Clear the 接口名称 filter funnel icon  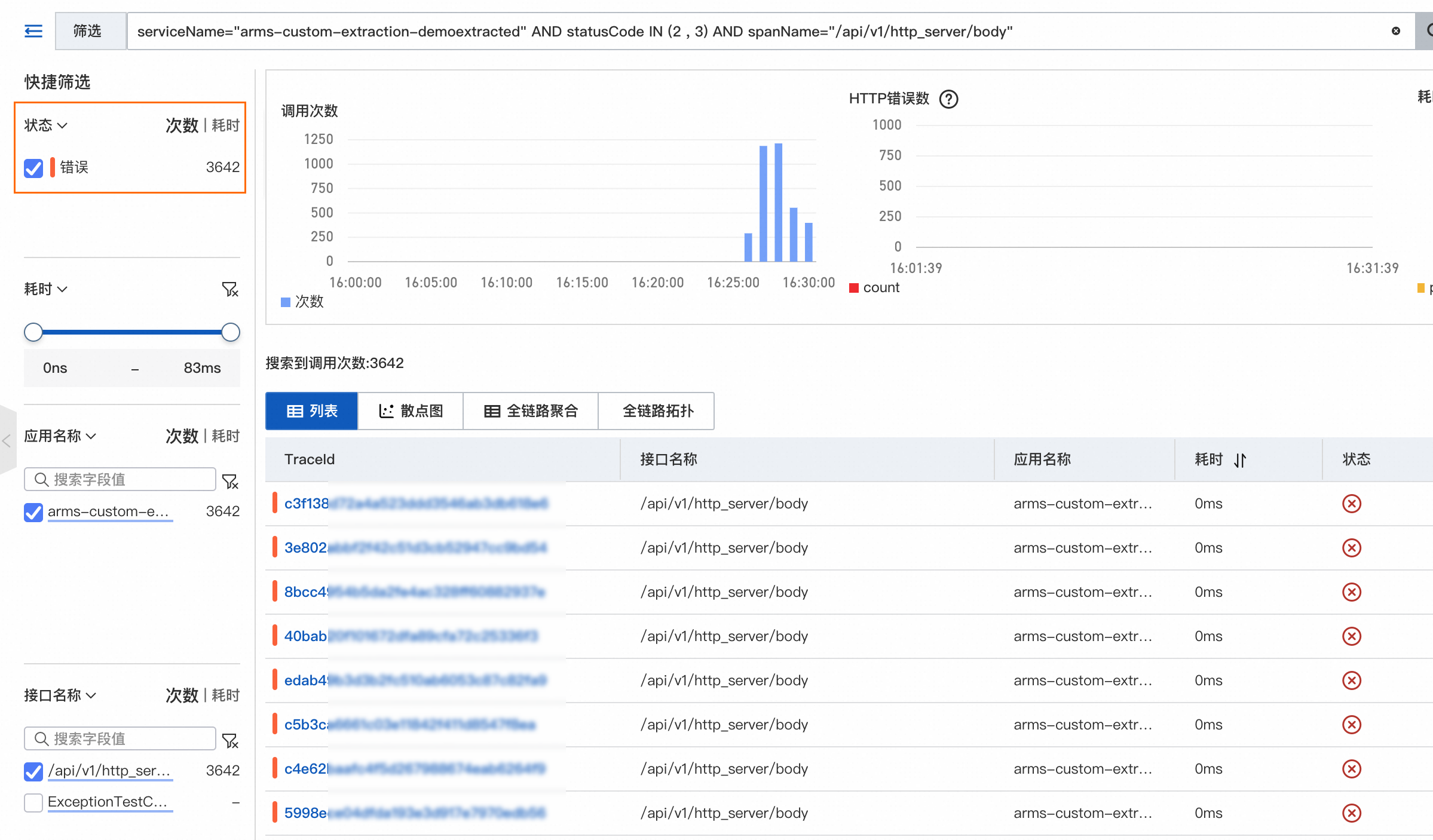coord(230,741)
